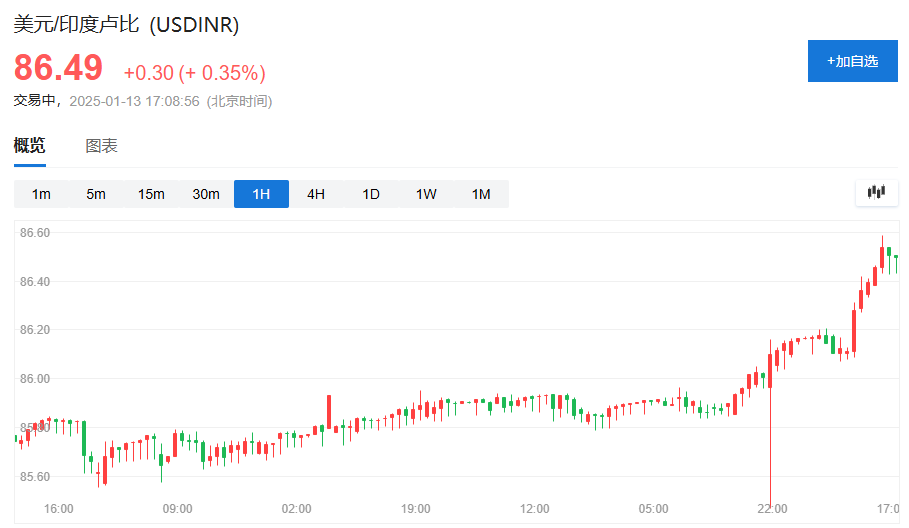This screenshot has height=528, width=909.
Task: Click the 05:00 time axis label
Action: point(653,509)
